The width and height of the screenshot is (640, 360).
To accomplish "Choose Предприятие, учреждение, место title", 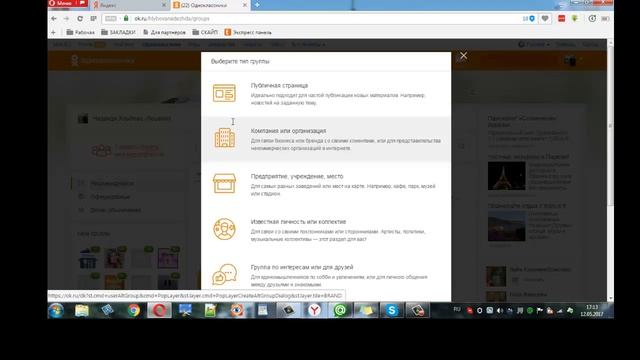I will tap(297, 176).
